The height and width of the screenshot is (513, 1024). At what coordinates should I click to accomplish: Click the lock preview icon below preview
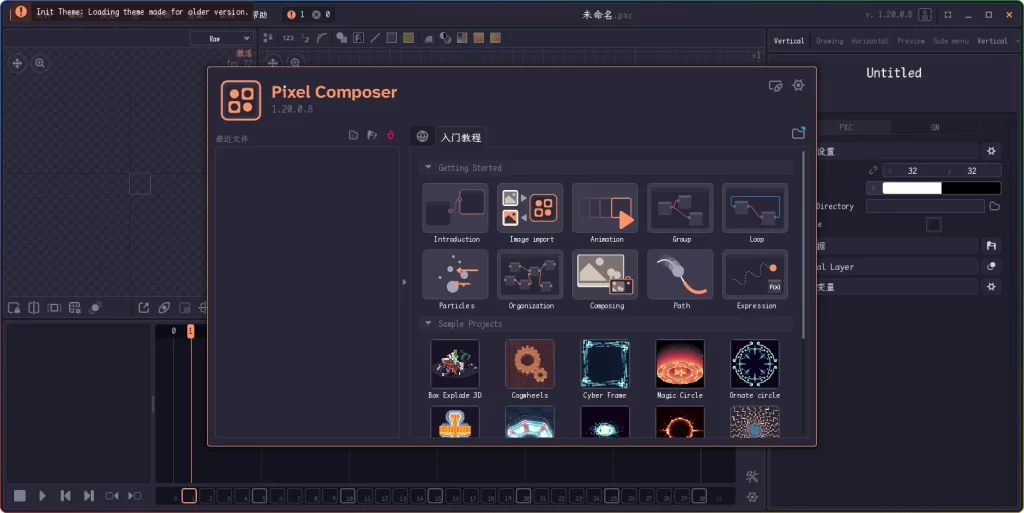[14, 308]
